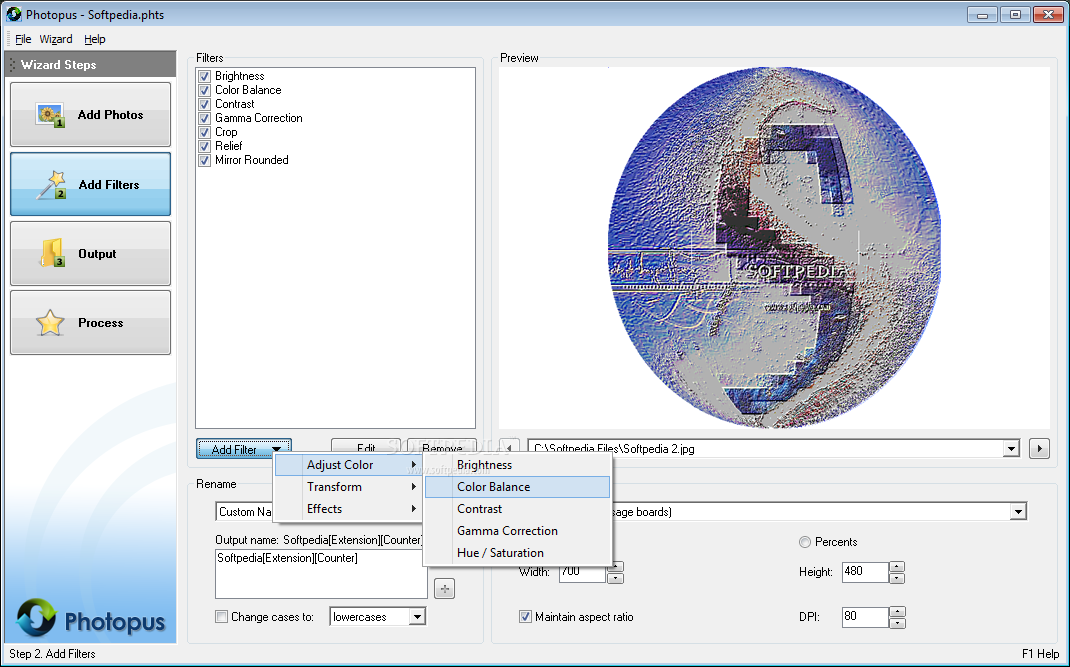Select the Percents radio button

[805, 542]
